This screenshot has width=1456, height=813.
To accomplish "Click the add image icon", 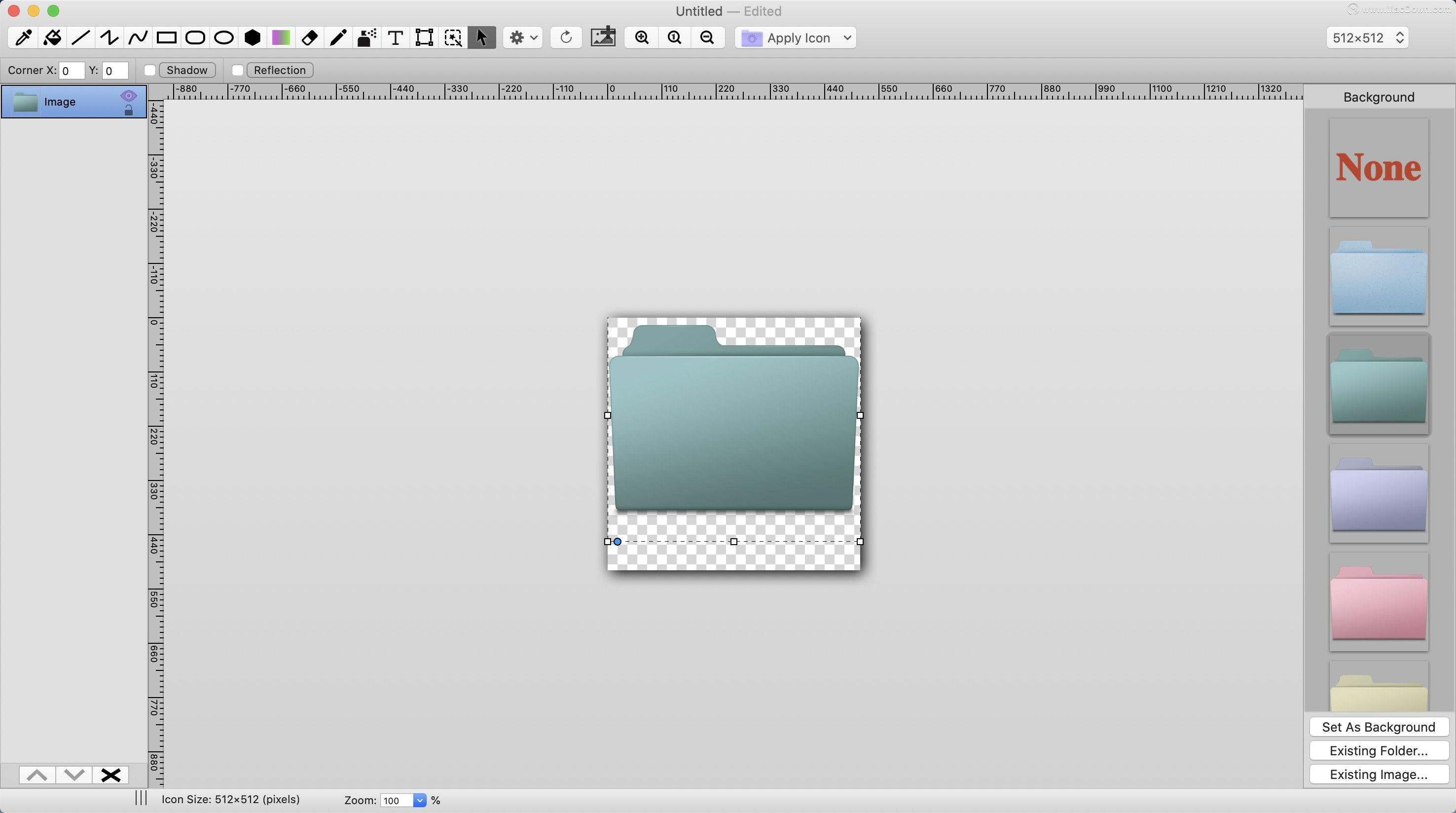I will 603,37.
